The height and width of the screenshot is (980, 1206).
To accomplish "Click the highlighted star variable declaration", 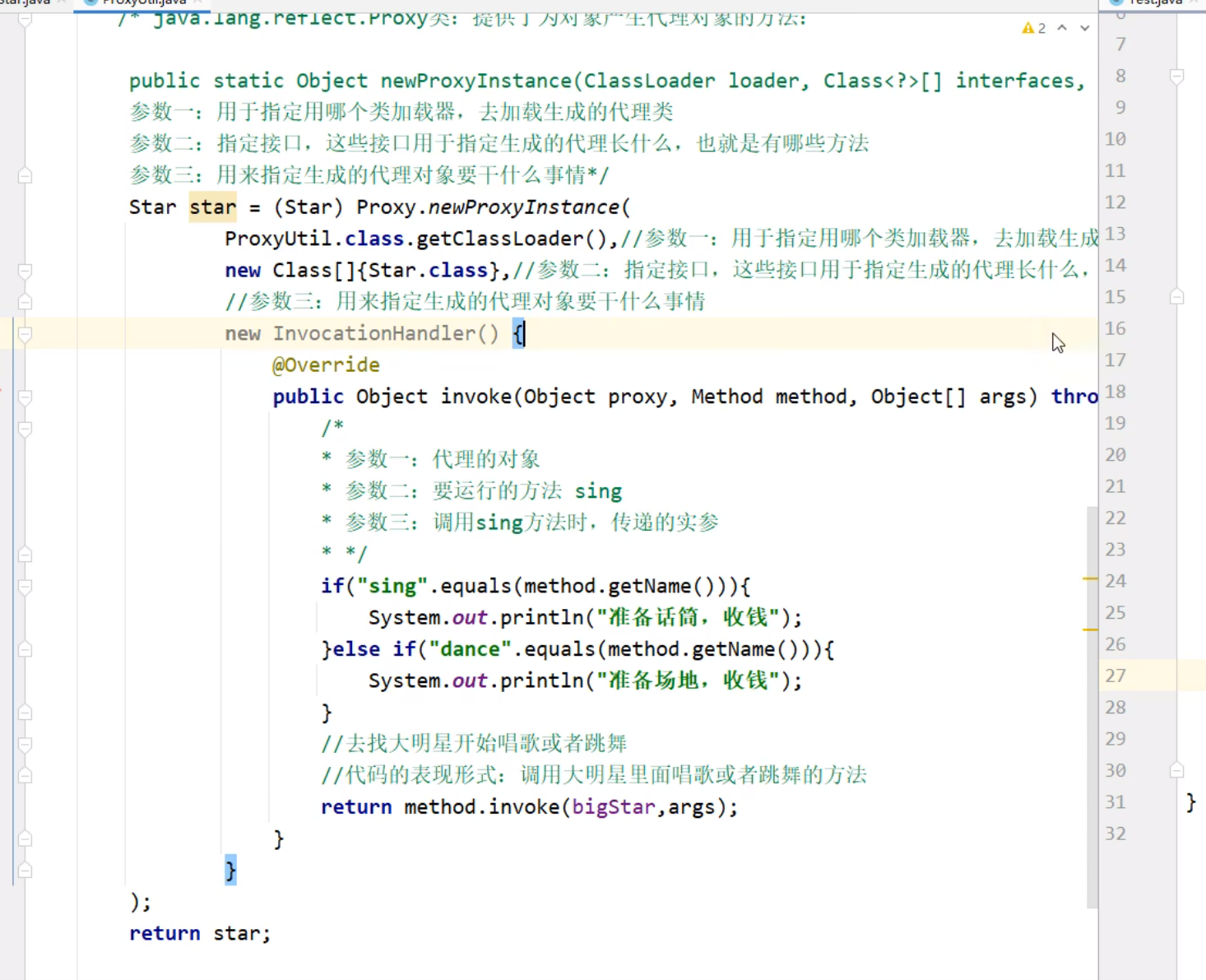I will pos(211,207).
